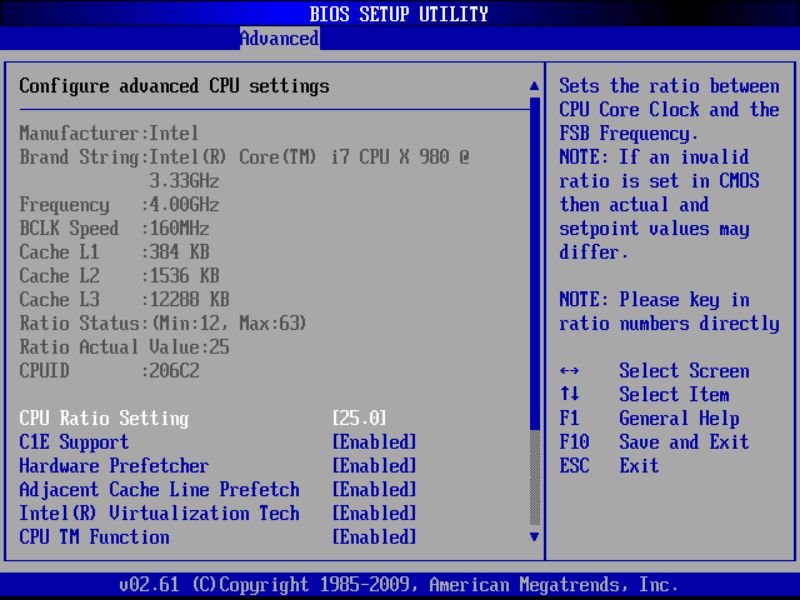Click the copyright notice at the bottom
This screenshot has height=600, width=800.
(x=400, y=583)
